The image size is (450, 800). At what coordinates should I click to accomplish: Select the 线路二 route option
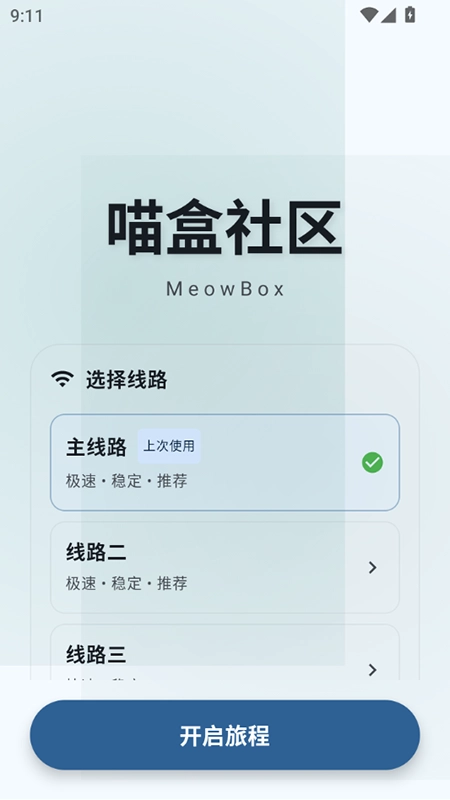(225, 567)
